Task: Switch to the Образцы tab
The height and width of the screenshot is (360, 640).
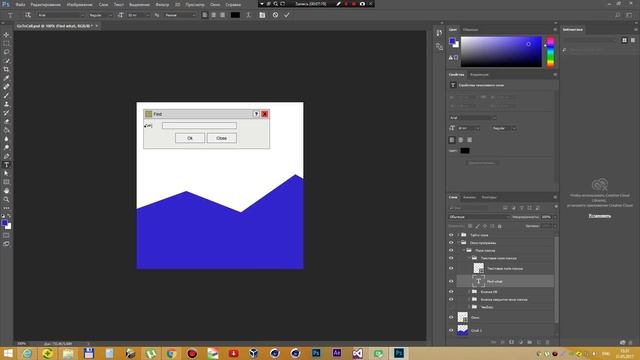Action: pos(471,30)
